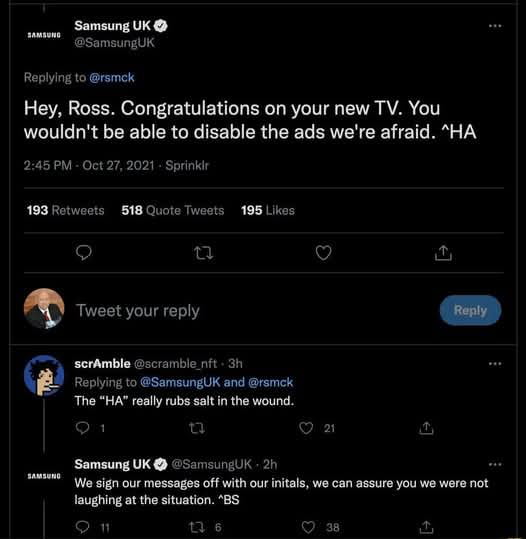View the 518 Quote Tweets
526x539 pixels.
(x=173, y=210)
